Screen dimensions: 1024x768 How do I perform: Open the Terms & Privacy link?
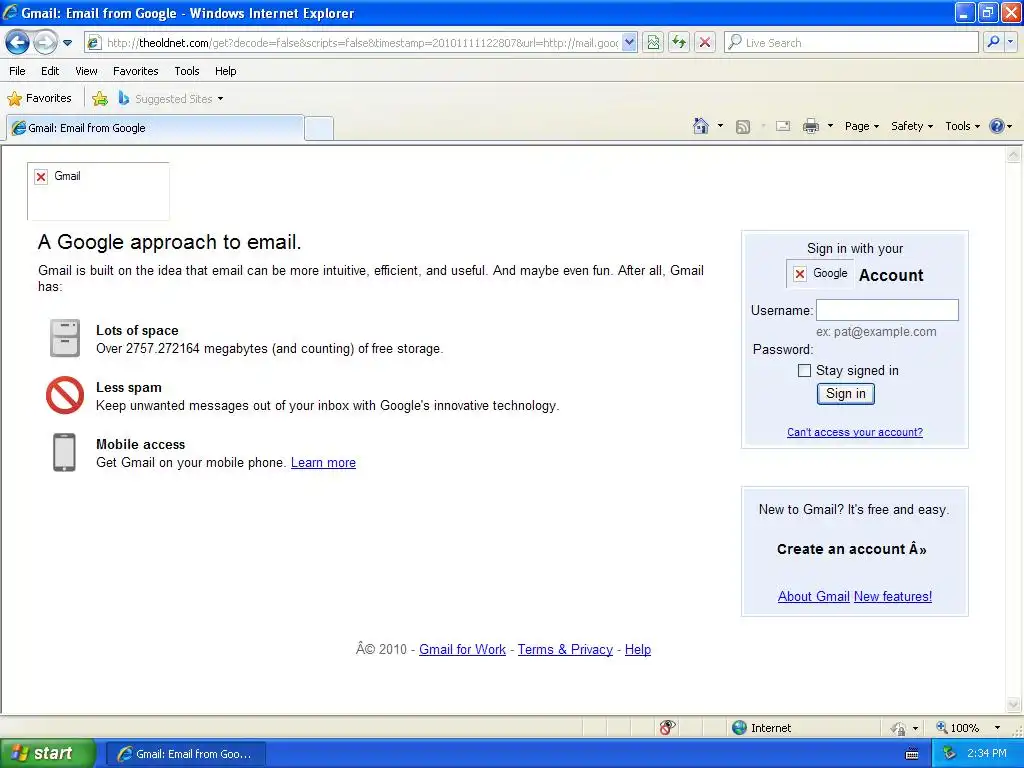pyautogui.click(x=566, y=649)
